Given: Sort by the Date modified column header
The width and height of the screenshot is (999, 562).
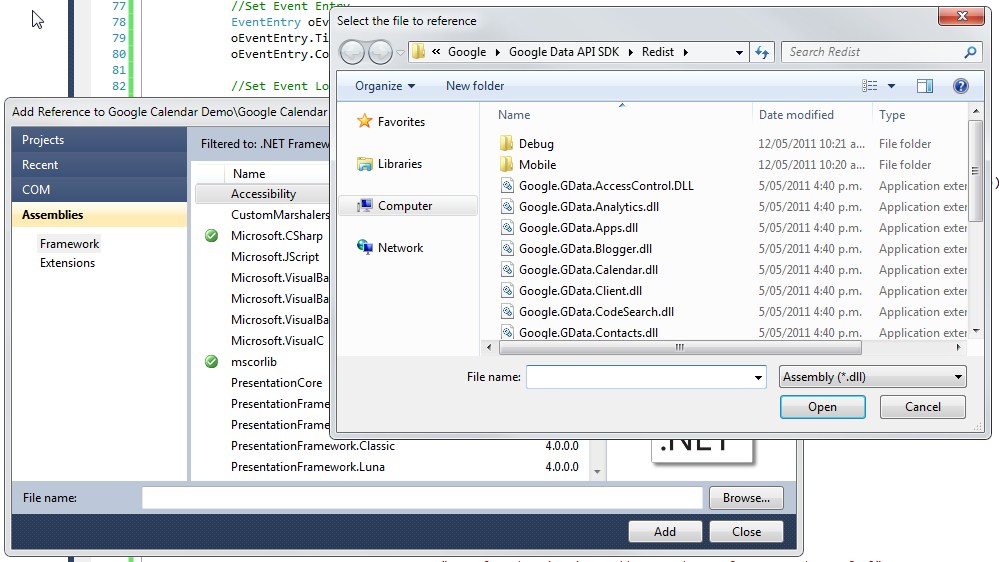Looking at the screenshot, I should [x=796, y=115].
